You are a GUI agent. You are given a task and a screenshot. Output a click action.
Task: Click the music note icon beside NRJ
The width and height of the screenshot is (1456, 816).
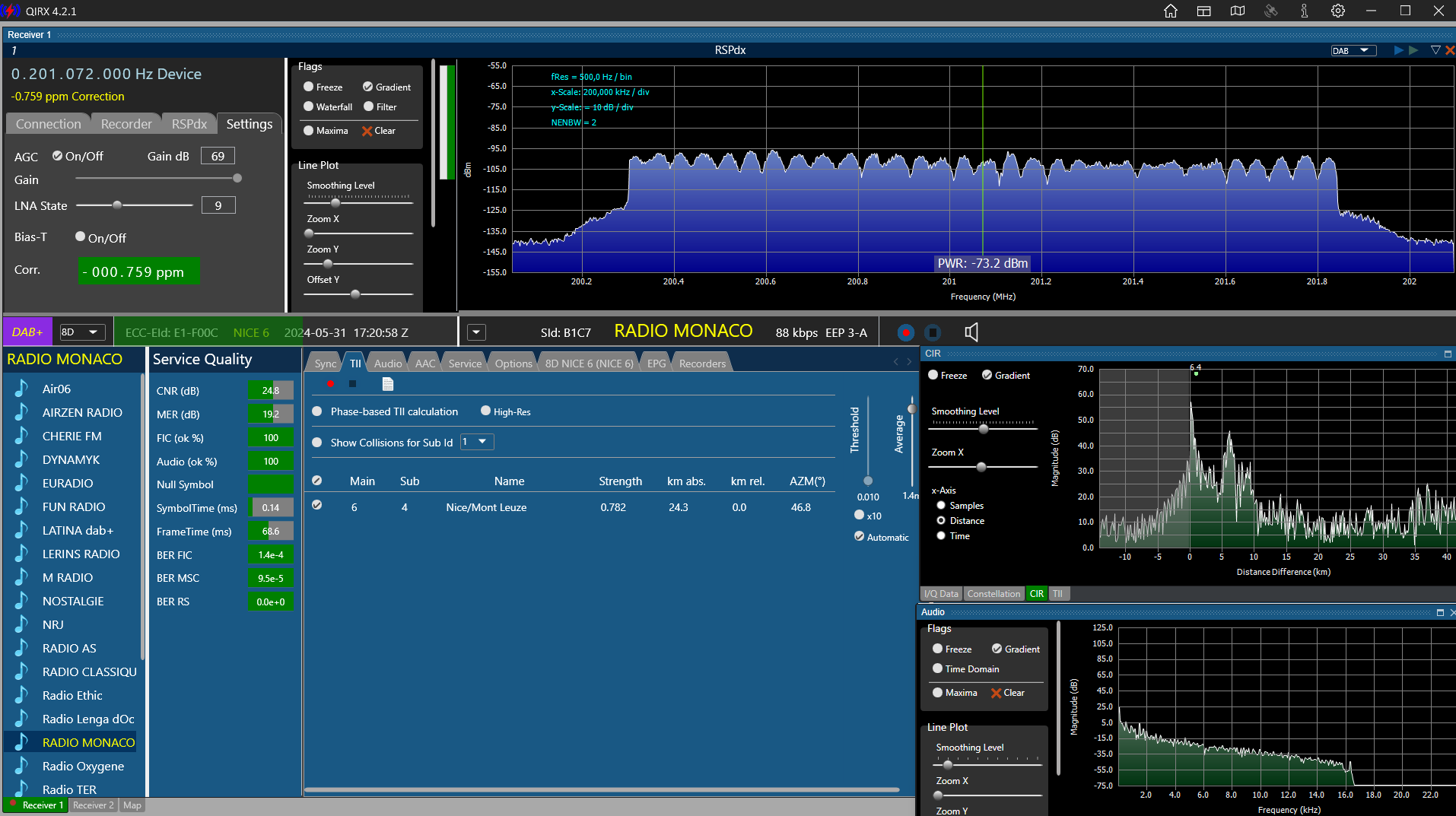click(x=21, y=624)
